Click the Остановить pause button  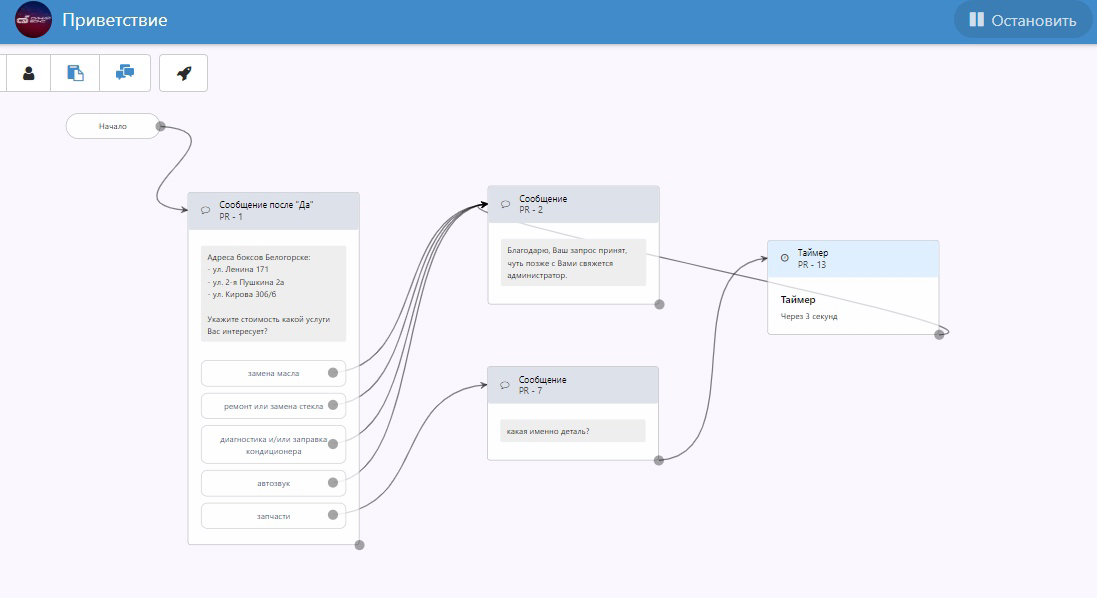coord(1022,20)
